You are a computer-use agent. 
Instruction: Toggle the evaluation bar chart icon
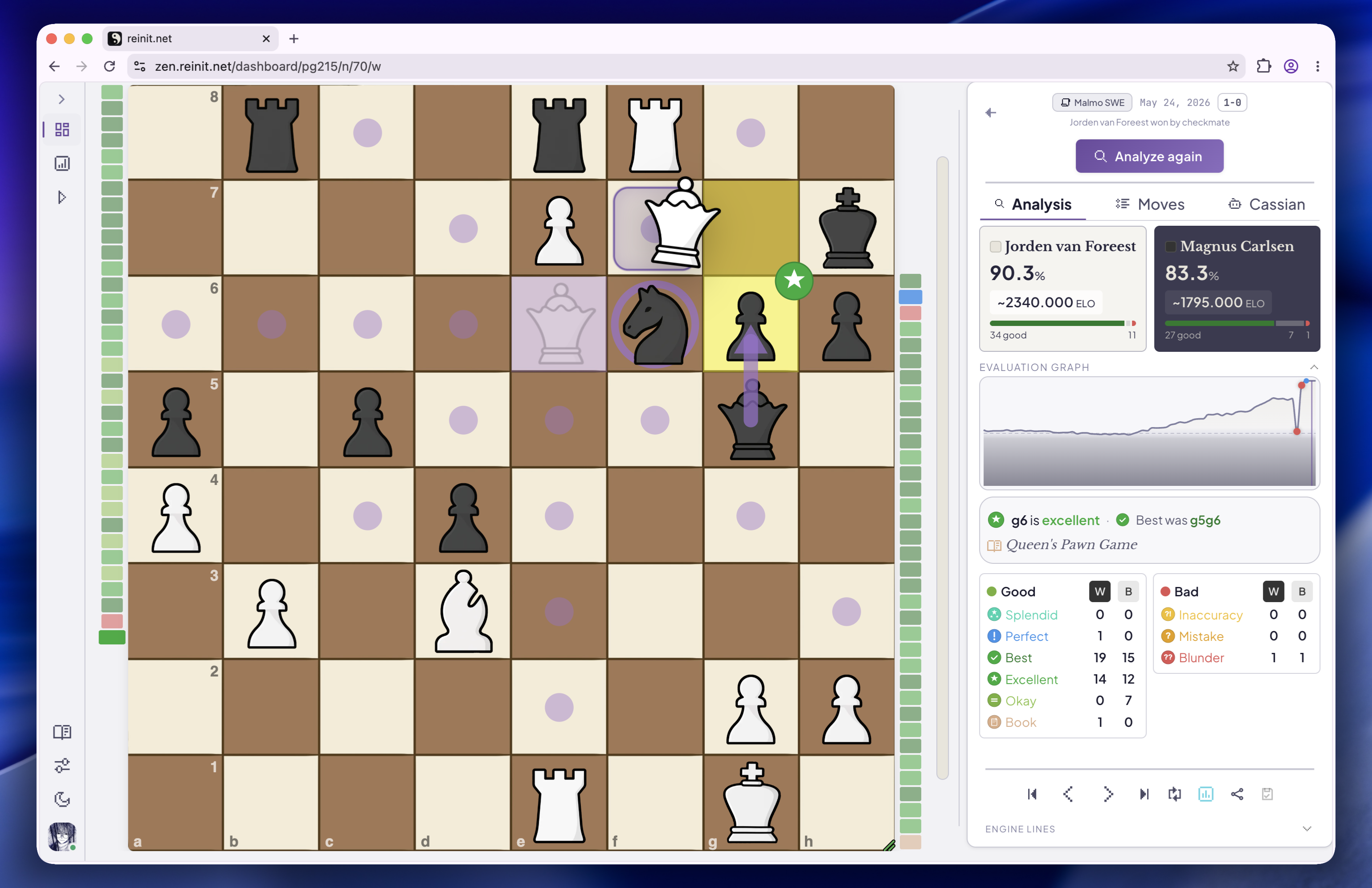[x=1205, y=794]
